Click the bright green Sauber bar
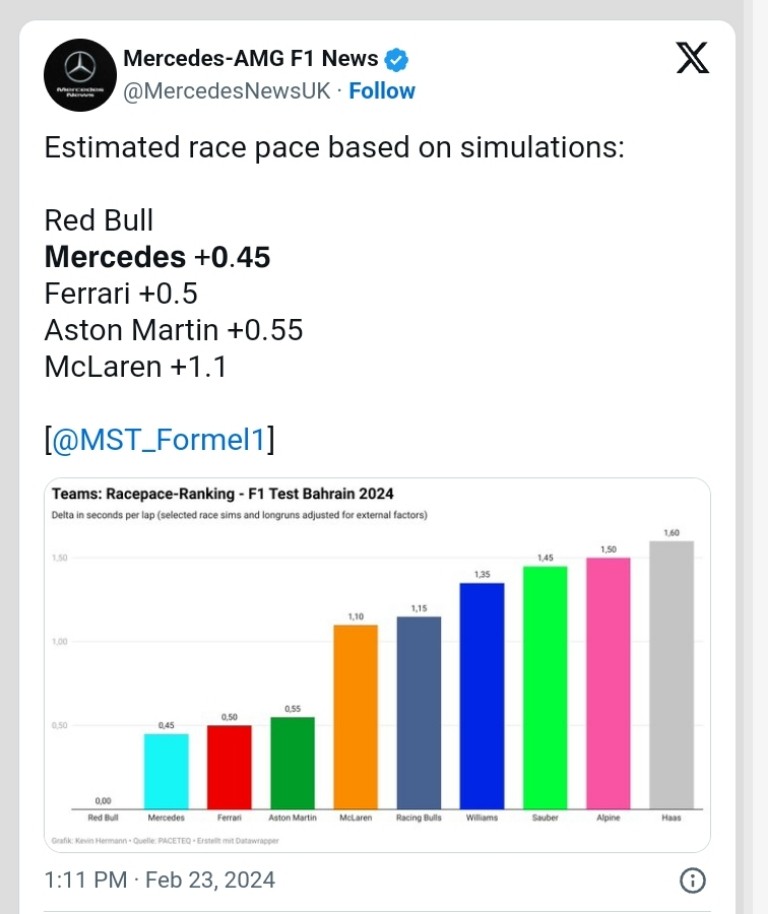Viewport: 768px width, 914px height. [x=545, y=688]
